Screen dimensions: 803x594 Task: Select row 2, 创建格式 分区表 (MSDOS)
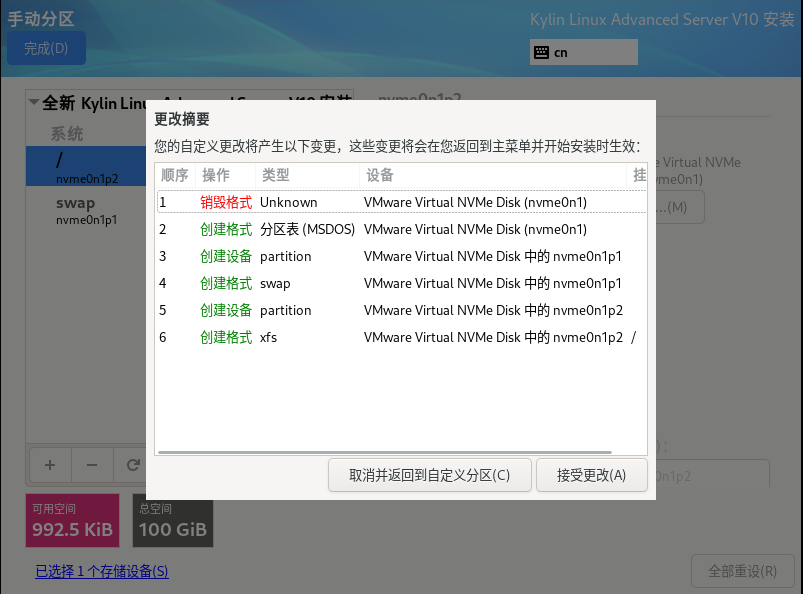(x=402, y=229)
